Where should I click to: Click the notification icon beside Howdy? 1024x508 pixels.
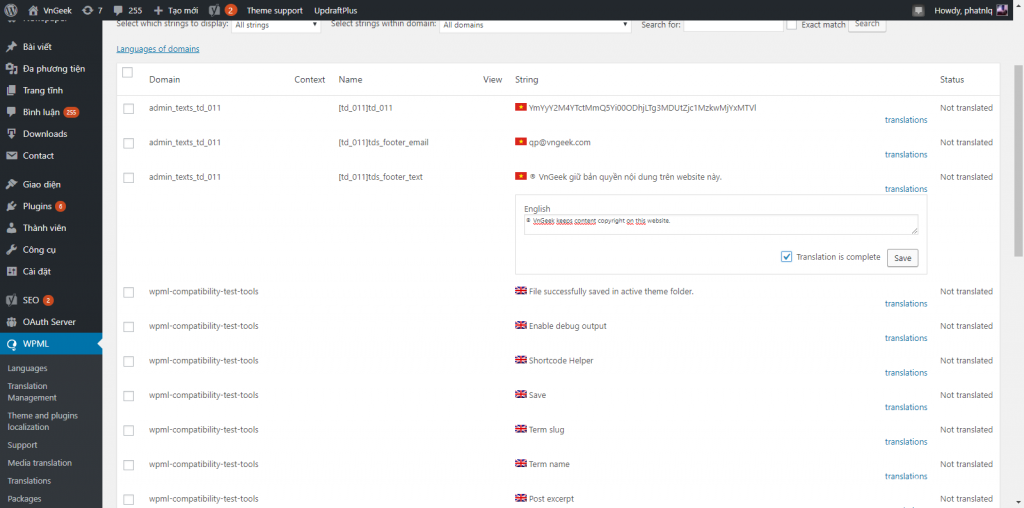(919, 10)
